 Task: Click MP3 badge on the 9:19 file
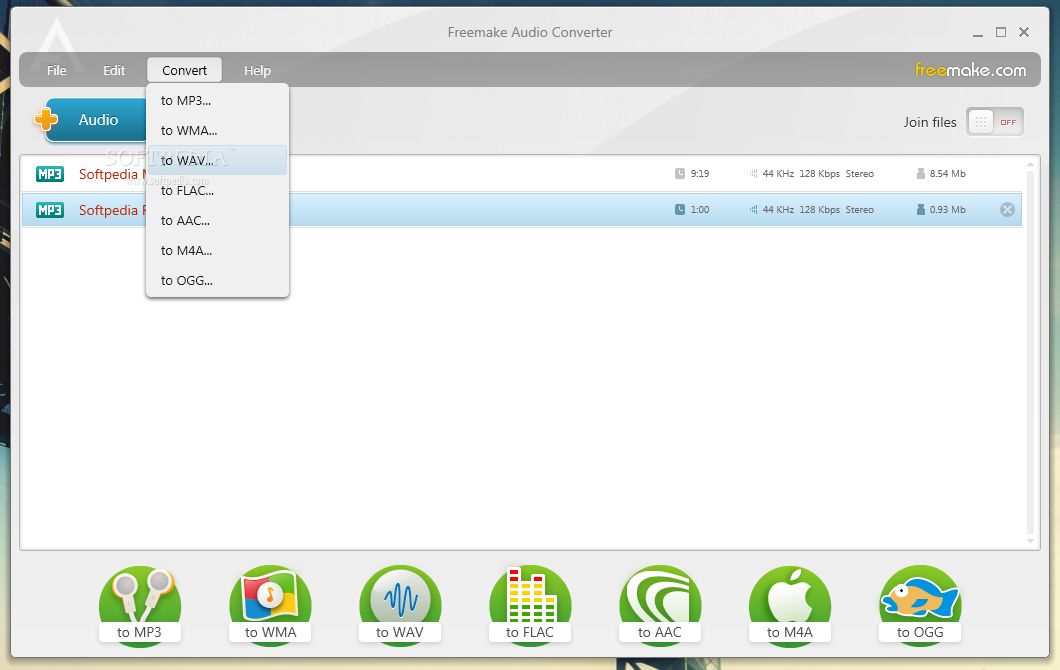[x=50, y=174]
